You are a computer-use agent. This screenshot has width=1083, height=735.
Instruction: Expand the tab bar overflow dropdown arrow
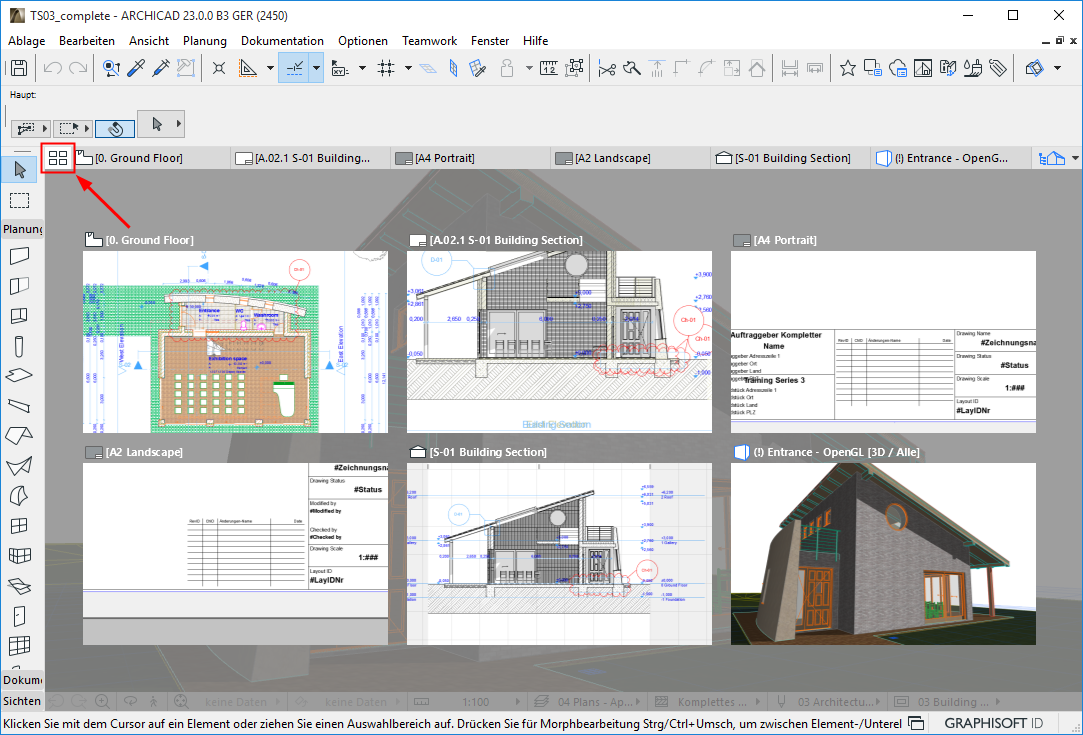pyautogui.click(x=1075, y=159)
